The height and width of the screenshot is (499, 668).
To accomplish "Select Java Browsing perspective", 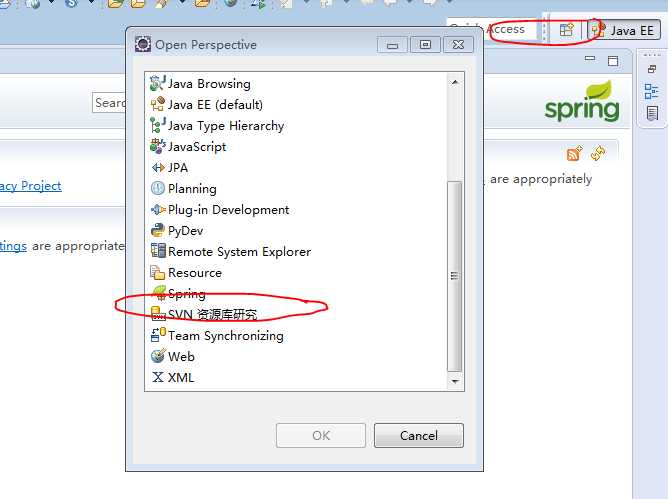I will tap(200, 84).
